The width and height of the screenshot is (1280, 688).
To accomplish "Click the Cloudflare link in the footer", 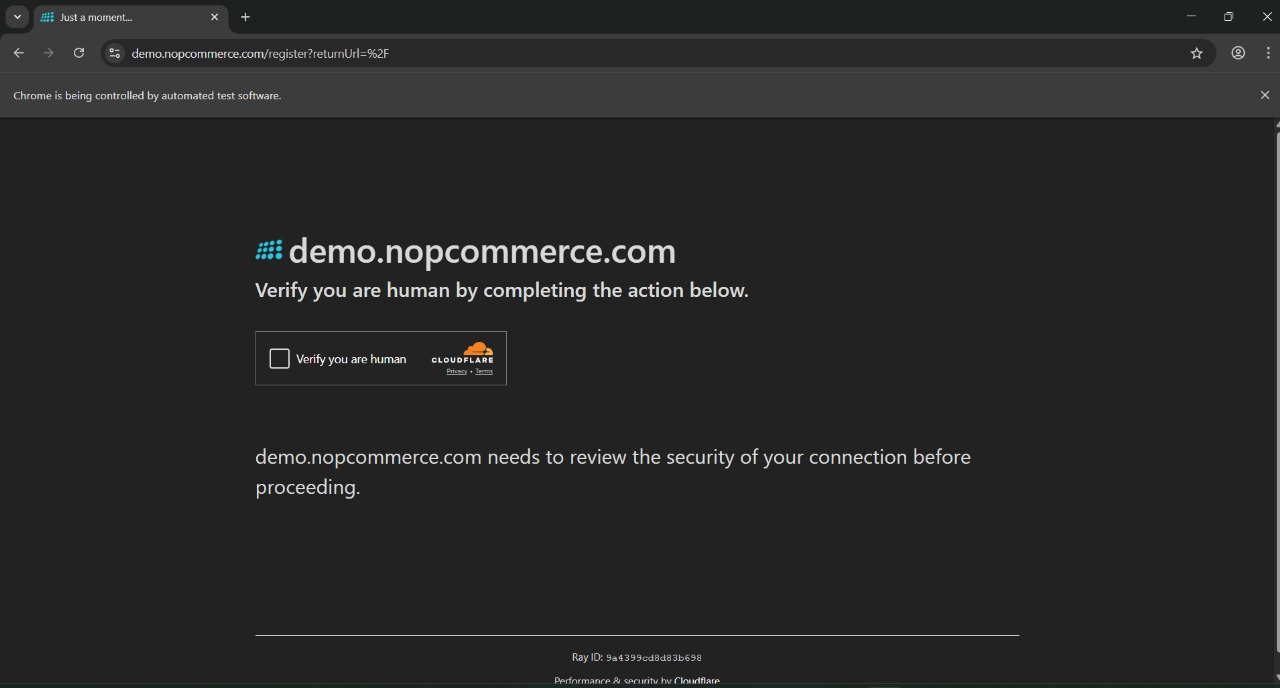I will 696,681.
